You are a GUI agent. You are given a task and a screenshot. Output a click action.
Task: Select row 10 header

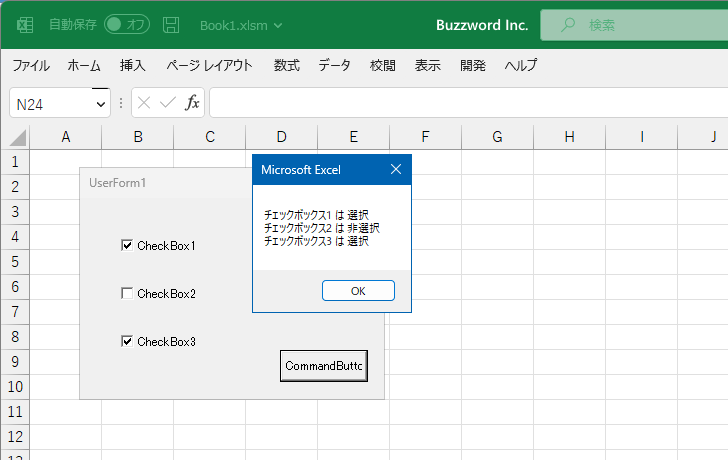[x=15, y=387]
